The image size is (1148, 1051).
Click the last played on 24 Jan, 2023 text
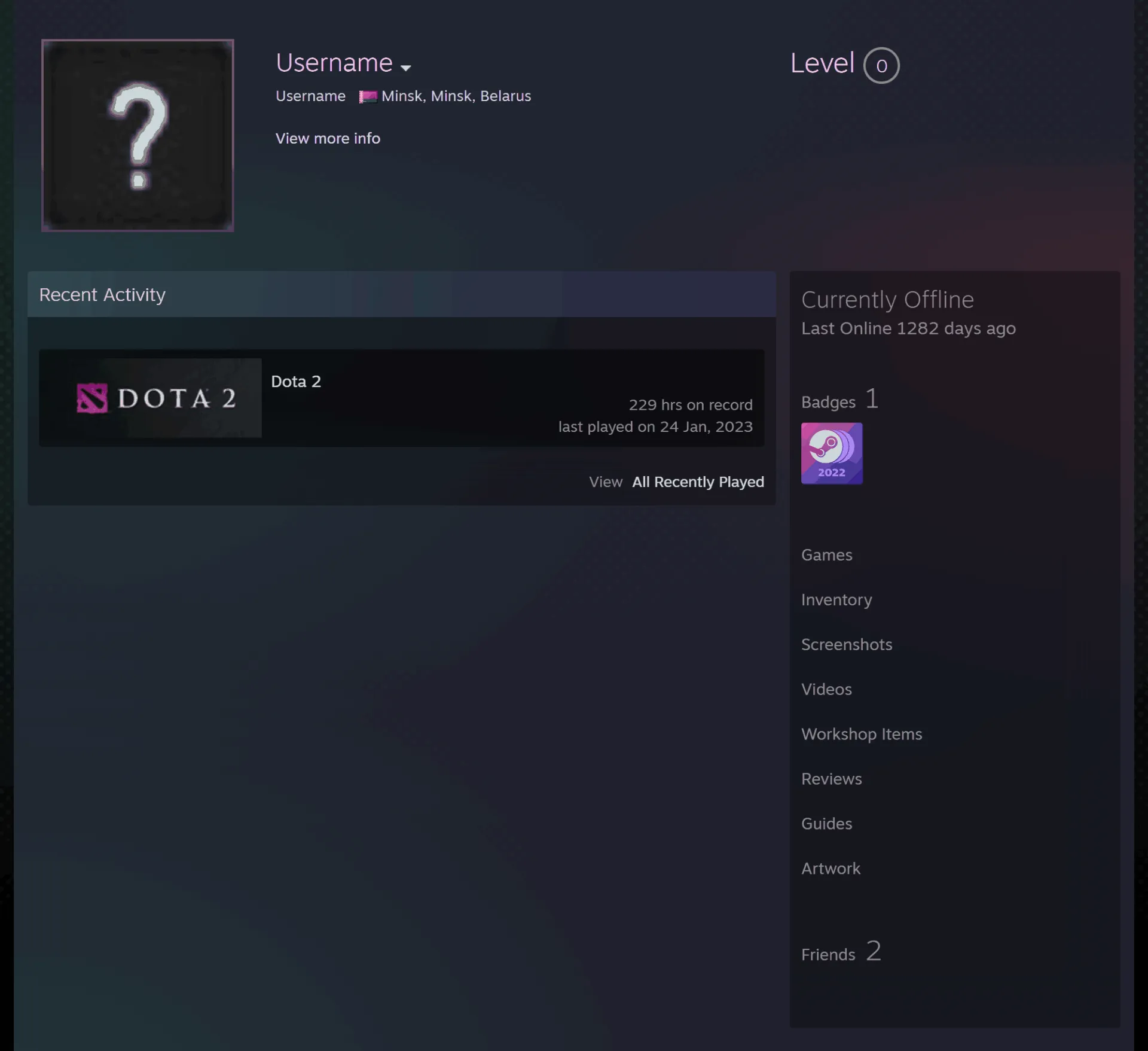pos(655,427)
